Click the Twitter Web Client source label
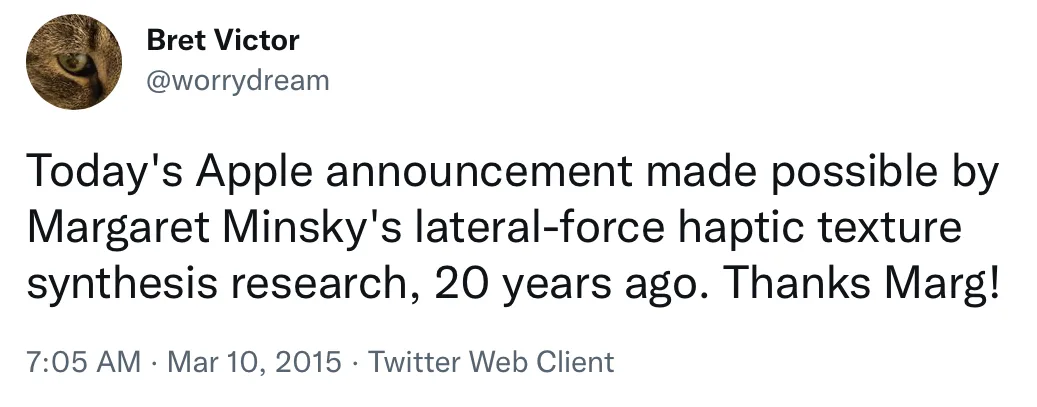Viewport: 1037px width, 407px height. [491, 361]
